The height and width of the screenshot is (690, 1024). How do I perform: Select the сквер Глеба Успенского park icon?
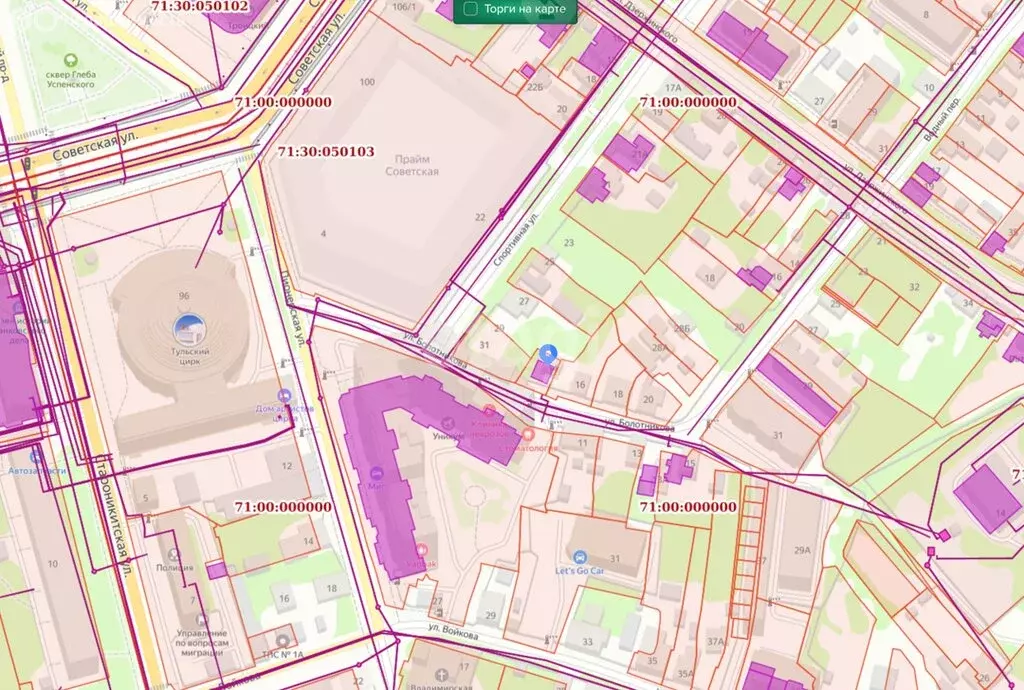click(x=69, y=60)
